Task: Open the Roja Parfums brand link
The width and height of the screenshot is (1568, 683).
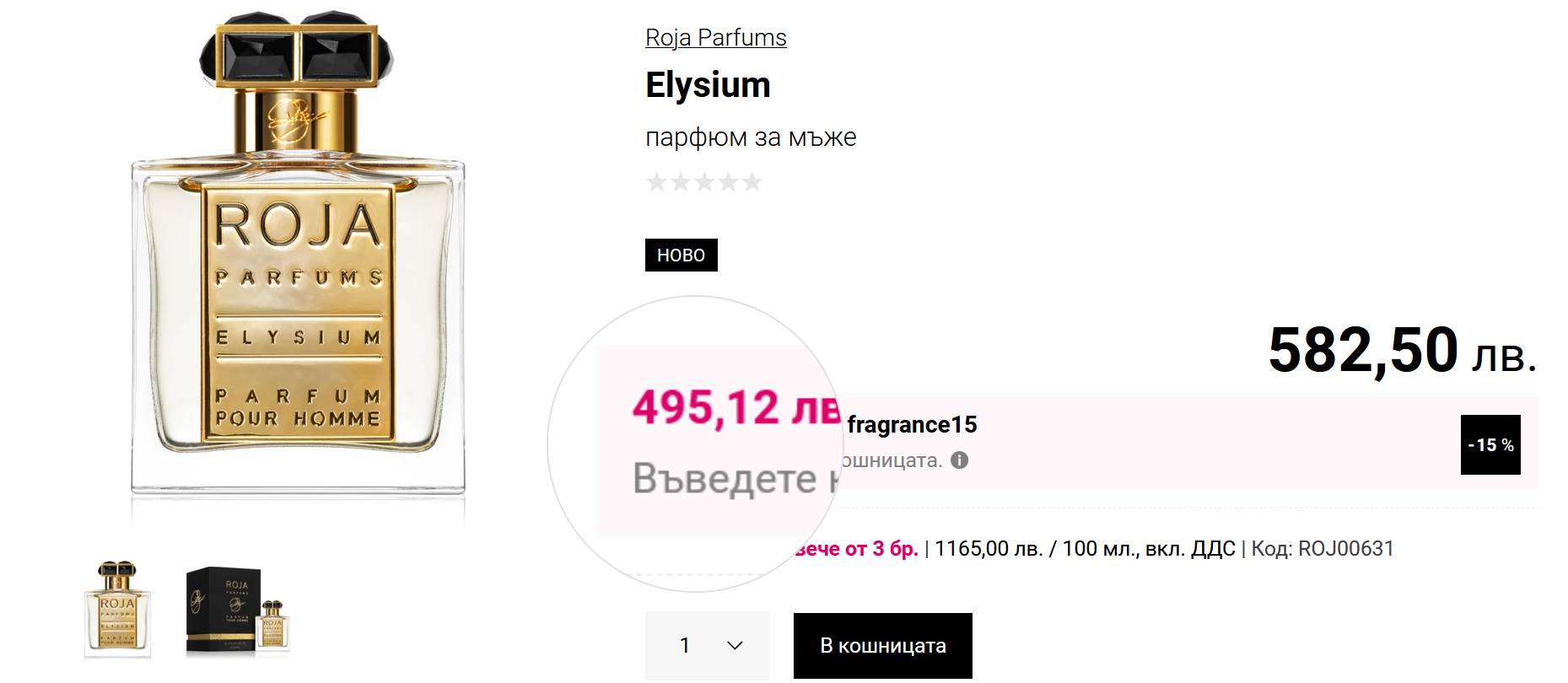Action: 715,38
